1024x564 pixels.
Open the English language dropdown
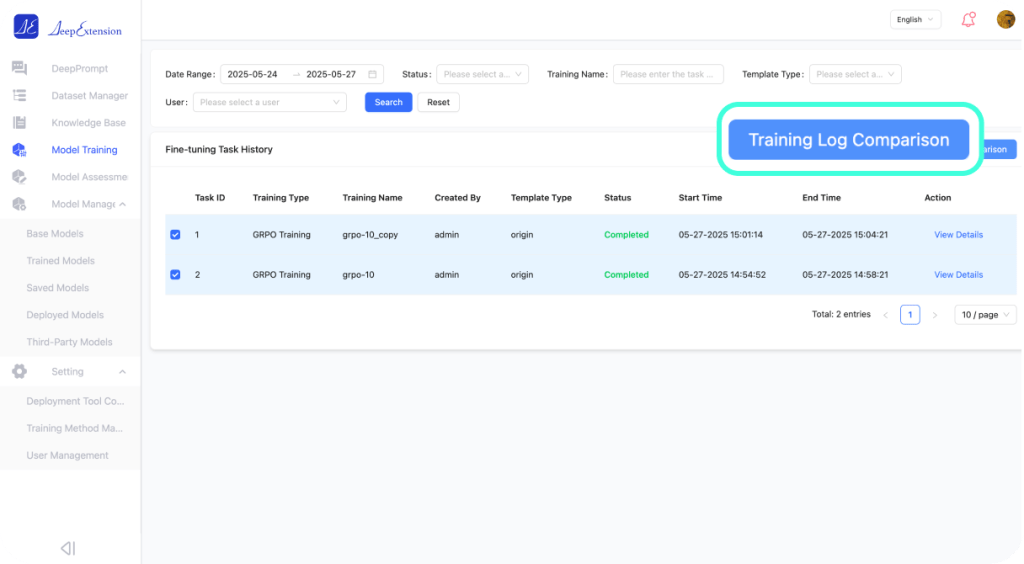point(915,19)
